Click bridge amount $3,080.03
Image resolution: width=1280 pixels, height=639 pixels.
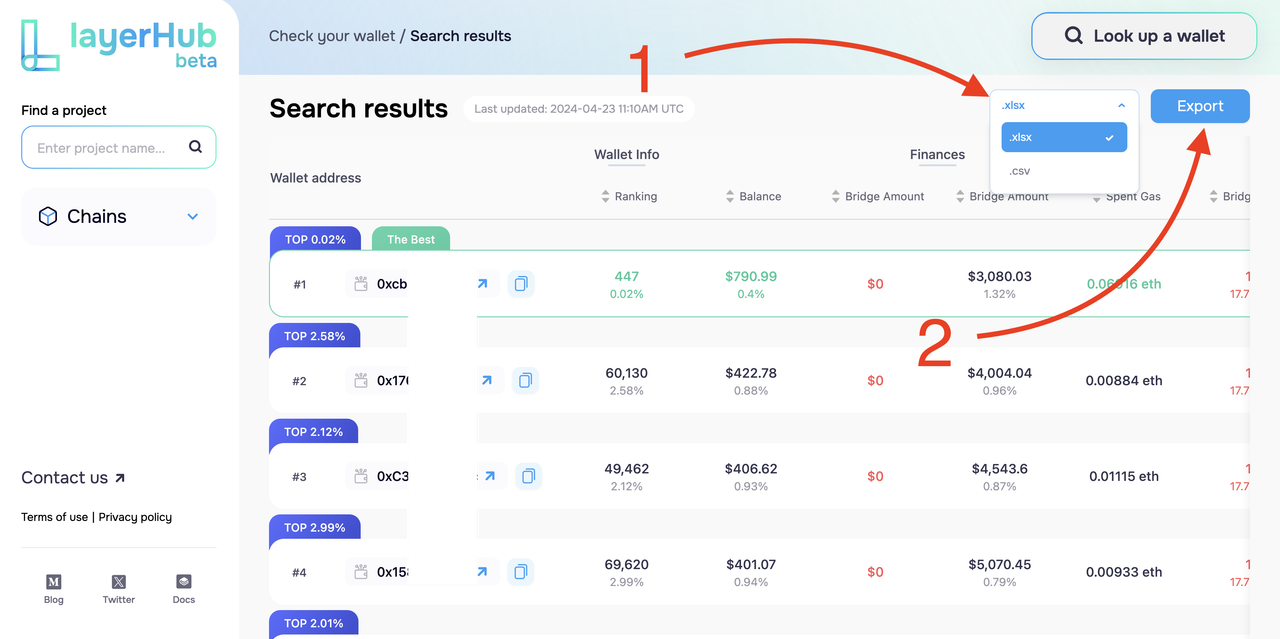click(999, 276)
